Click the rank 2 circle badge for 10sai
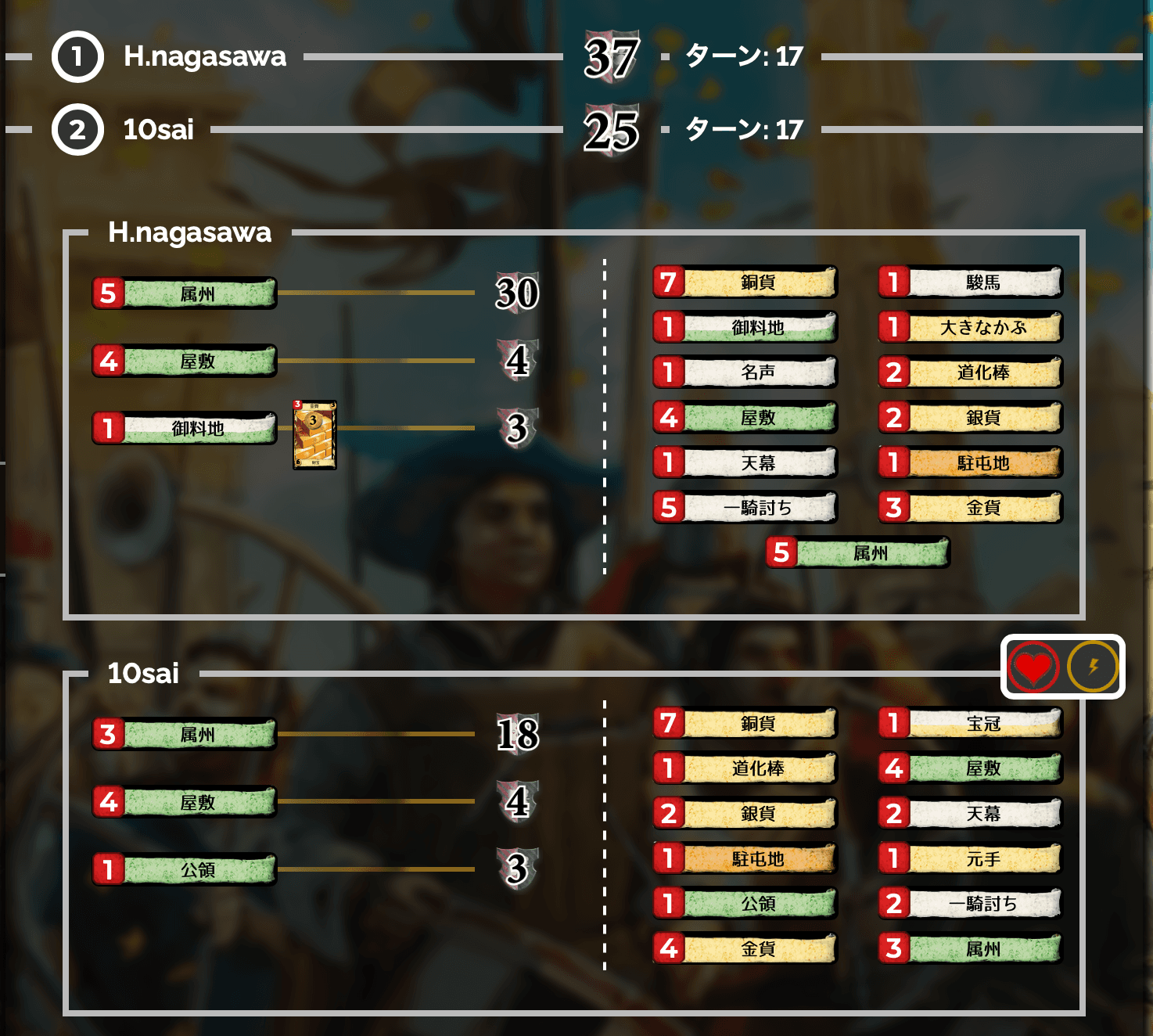The height and width of the screenshot is (1036, 1153). [76, 130]
